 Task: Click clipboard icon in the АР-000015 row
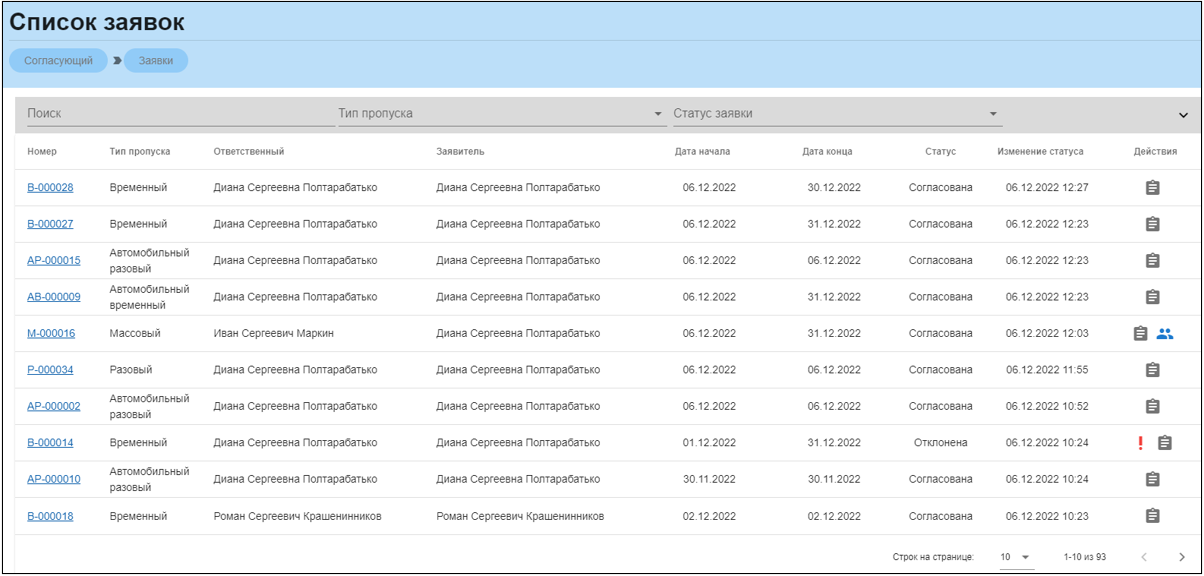[x=1152, y=261]
